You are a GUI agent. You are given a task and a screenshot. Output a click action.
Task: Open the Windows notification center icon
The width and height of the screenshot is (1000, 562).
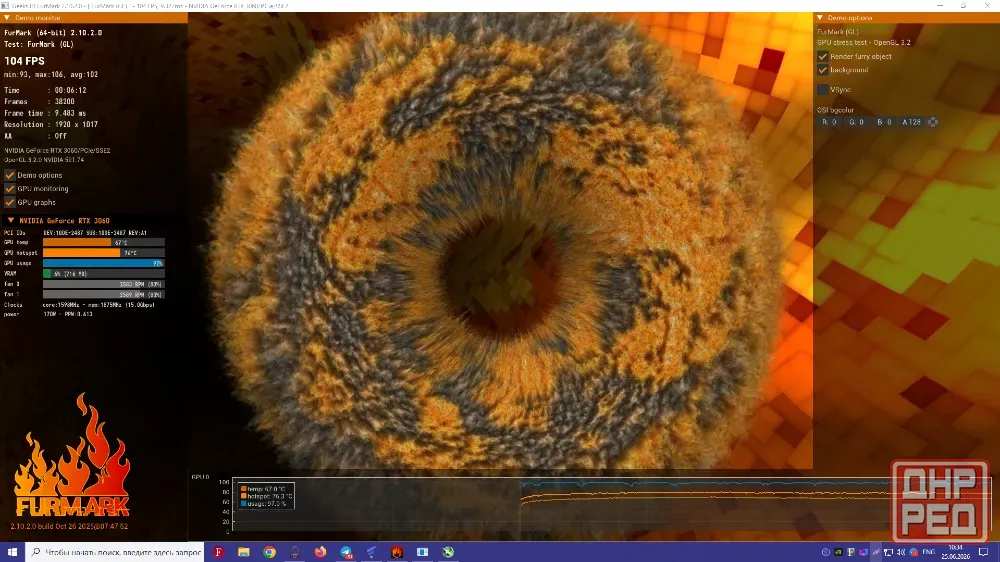[x=983, y=552]
